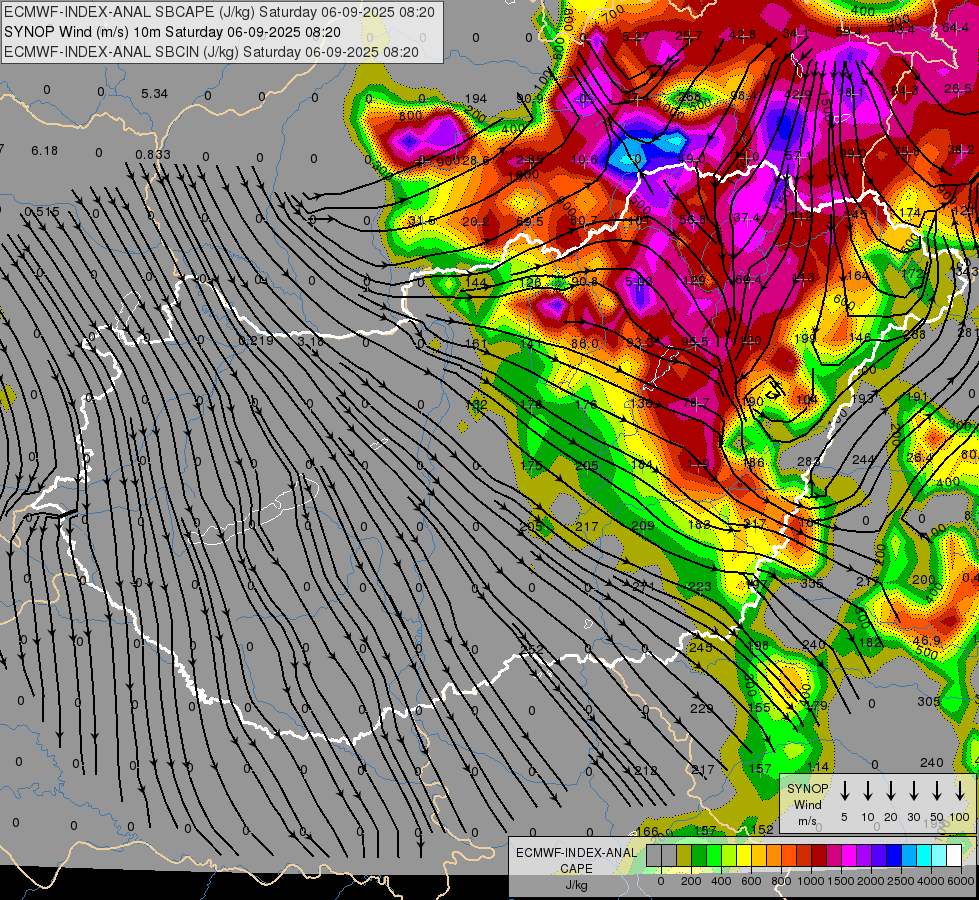Click the wind legend arrow above 50
This screenshot has height=900, width=979.
pyautogui.click(x=937, y=790)
